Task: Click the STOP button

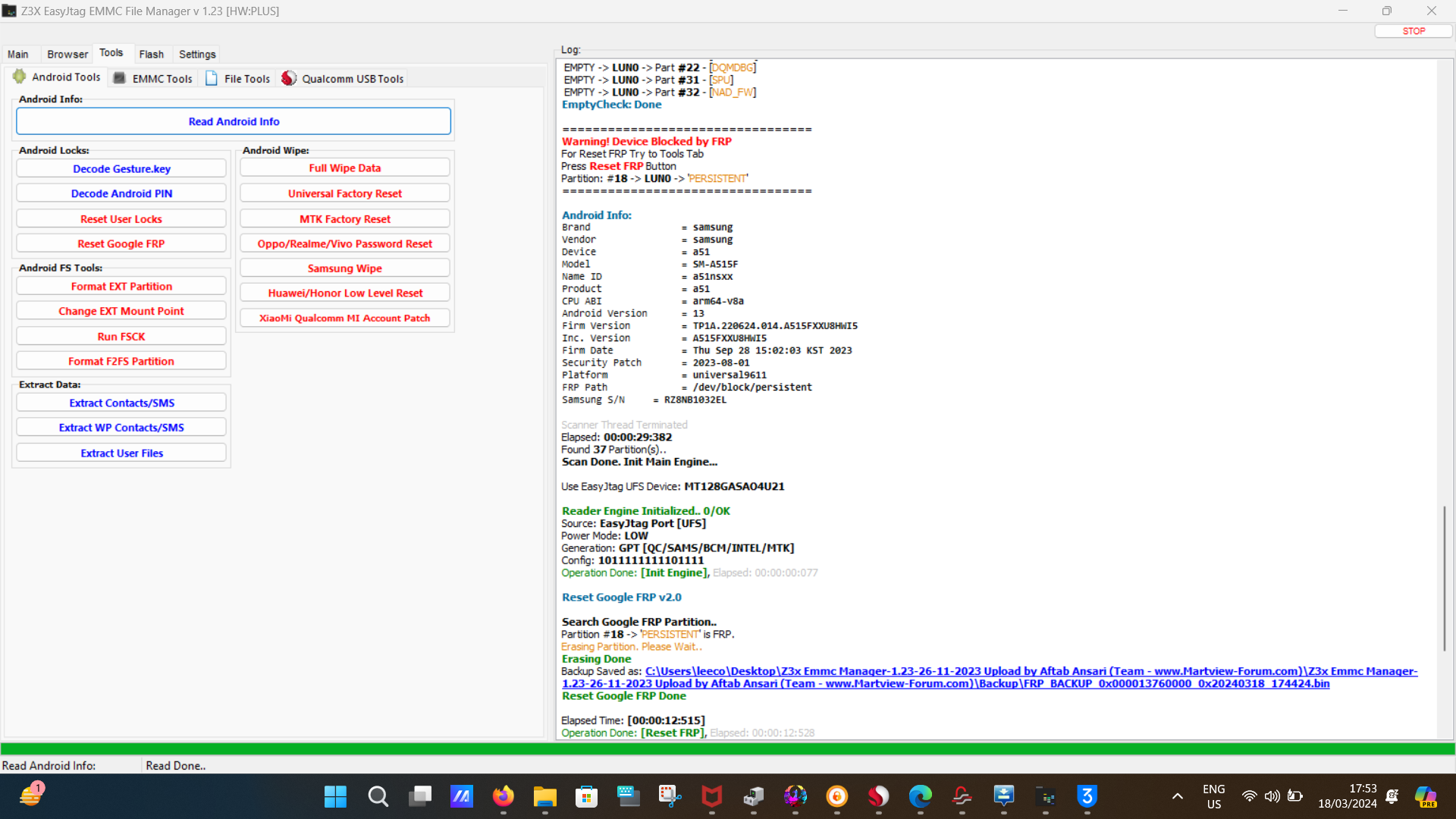Action: 1414,31
